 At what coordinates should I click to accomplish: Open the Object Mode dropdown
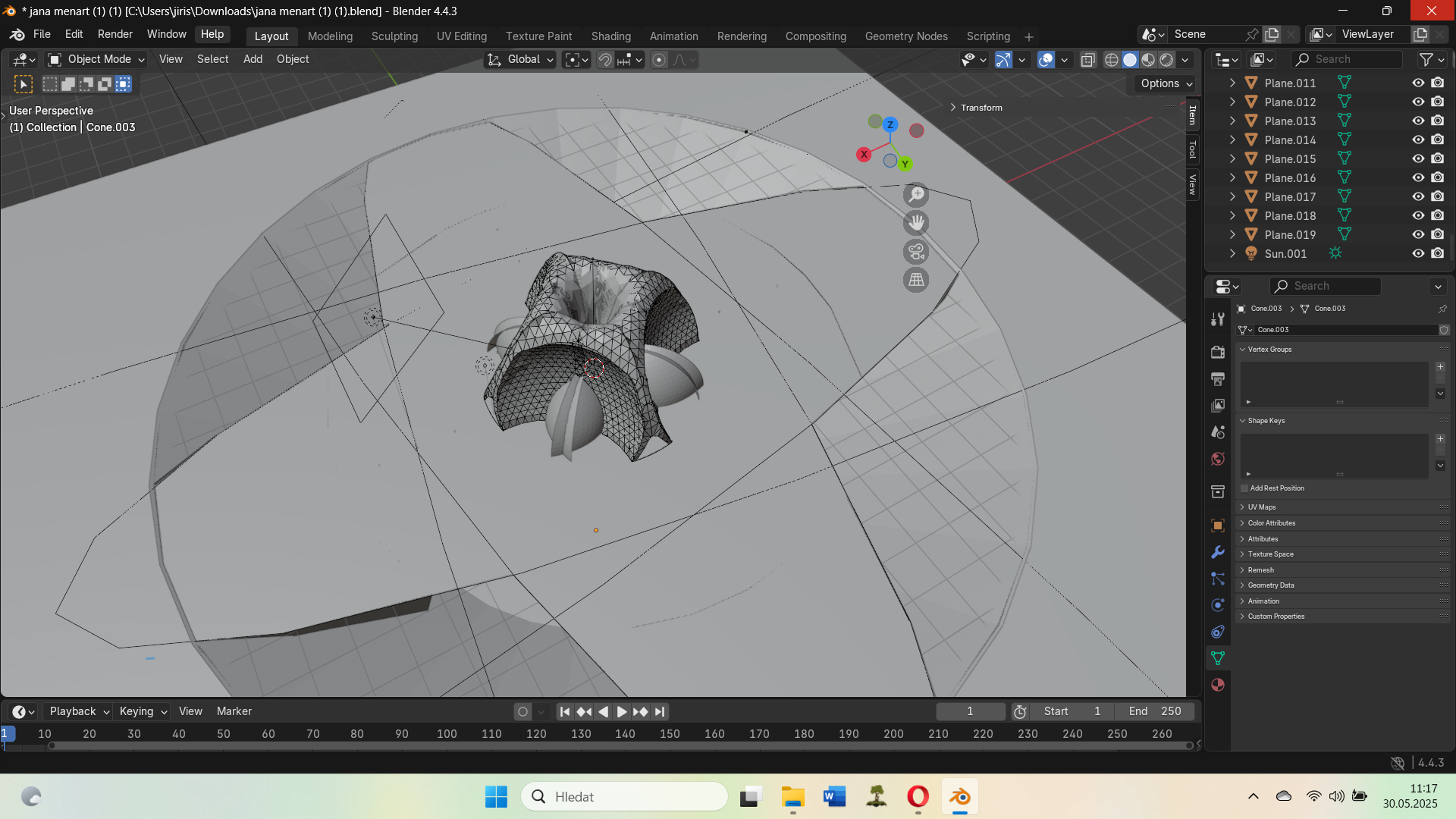[x=96, y=59]
